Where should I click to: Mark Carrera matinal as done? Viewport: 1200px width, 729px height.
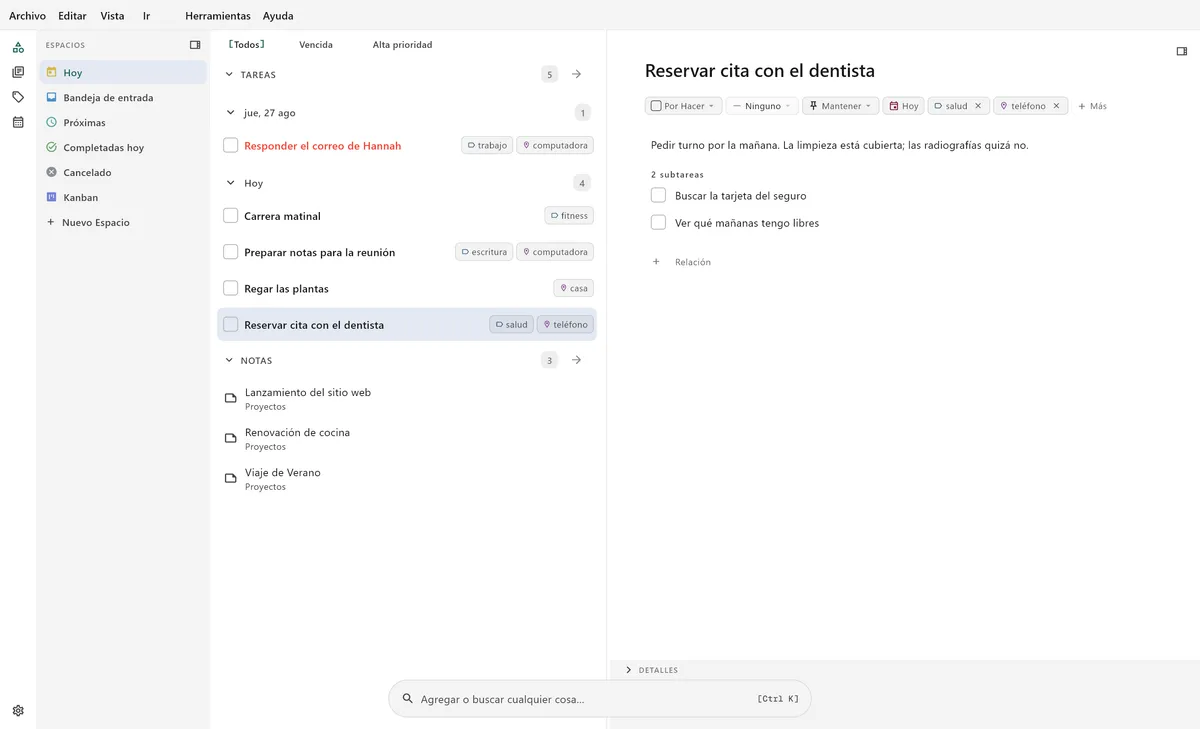(231, 216)
